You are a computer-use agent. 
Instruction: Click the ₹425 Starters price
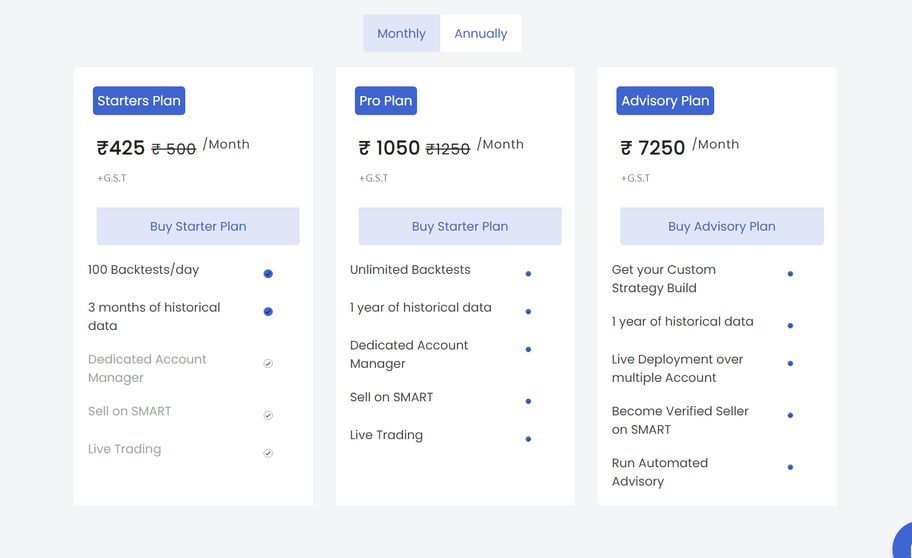120,148
